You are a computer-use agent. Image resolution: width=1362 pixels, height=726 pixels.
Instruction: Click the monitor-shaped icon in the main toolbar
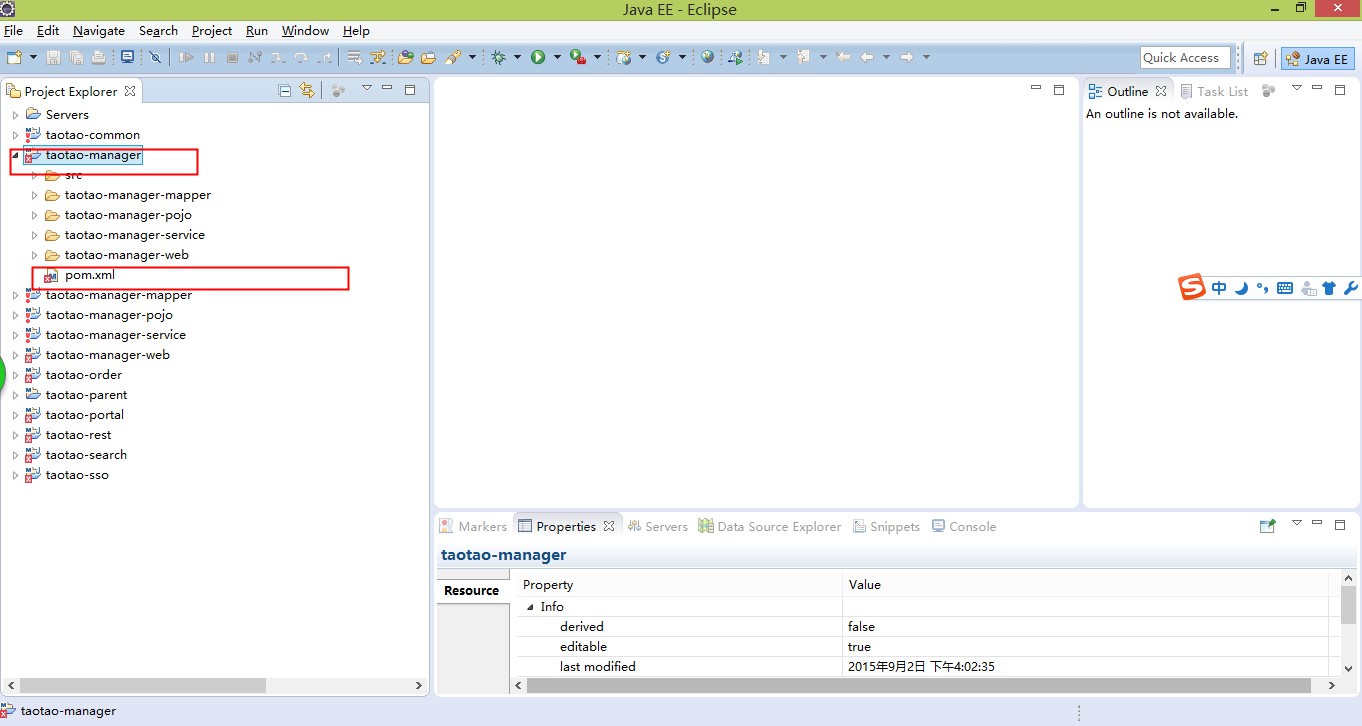click(127, 57)
